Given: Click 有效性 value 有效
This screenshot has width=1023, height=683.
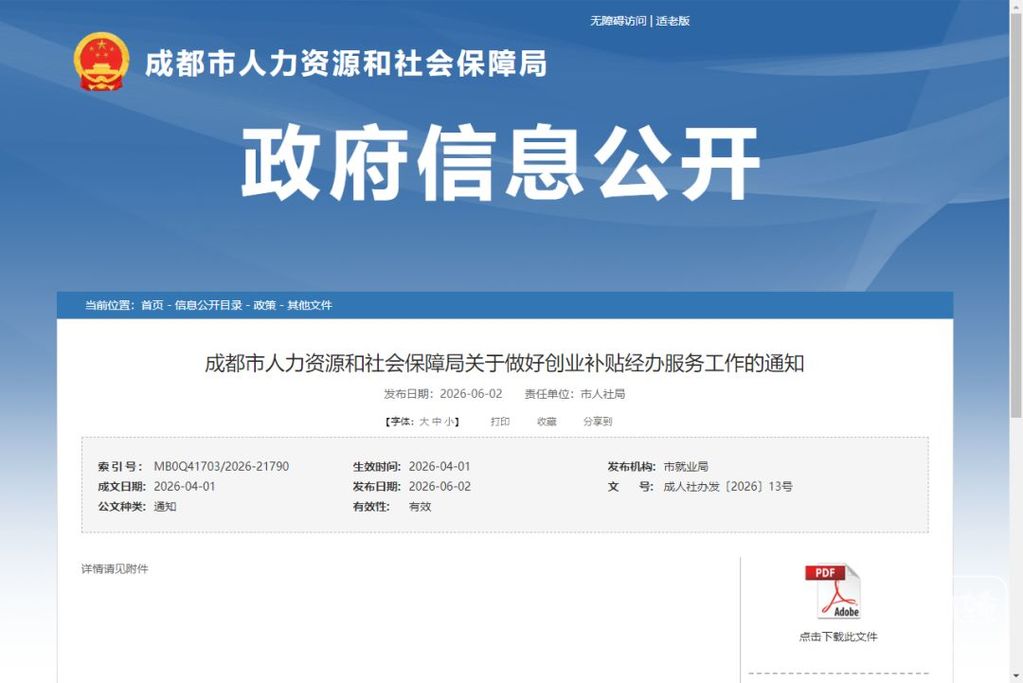Looking at the screenshot, I should [420, 507].
